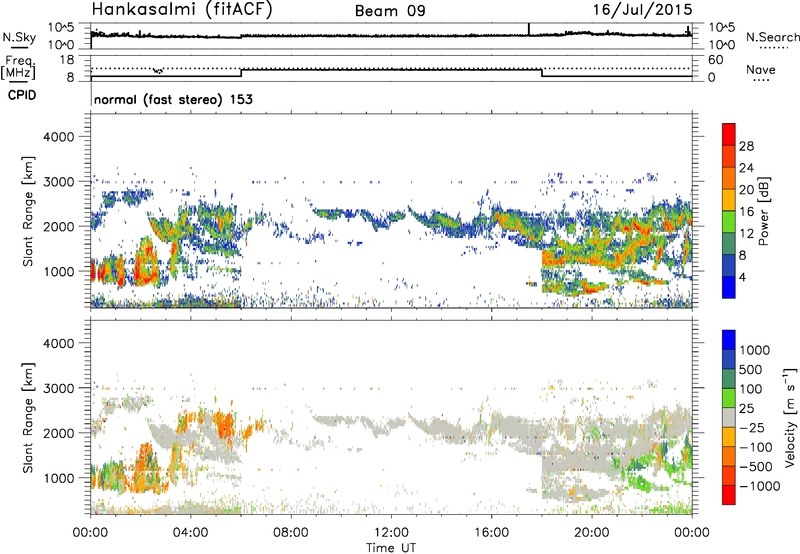Select the Freq. [MHz] axis label

pos(18,68)
